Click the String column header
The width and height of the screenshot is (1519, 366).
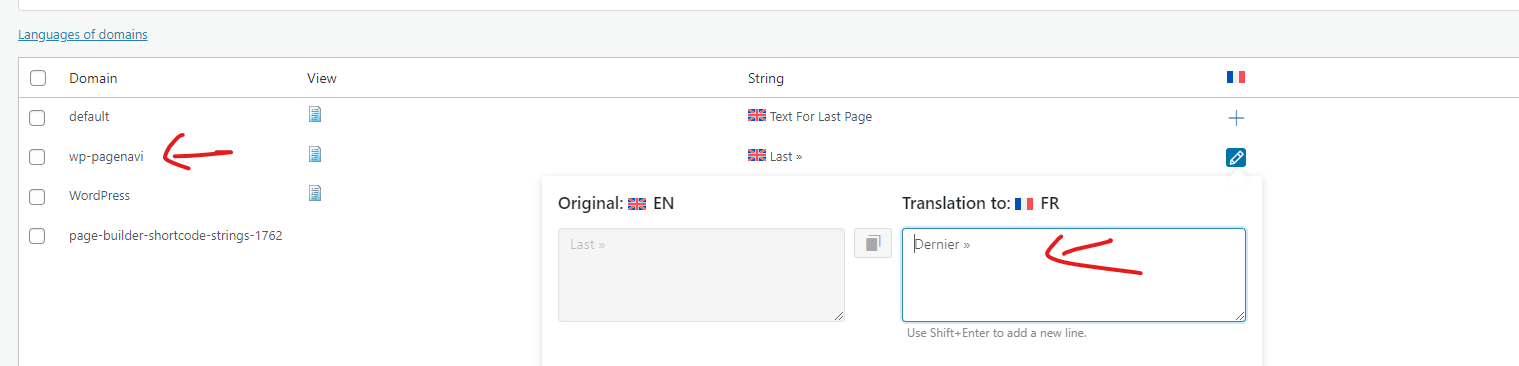[766, 78]
